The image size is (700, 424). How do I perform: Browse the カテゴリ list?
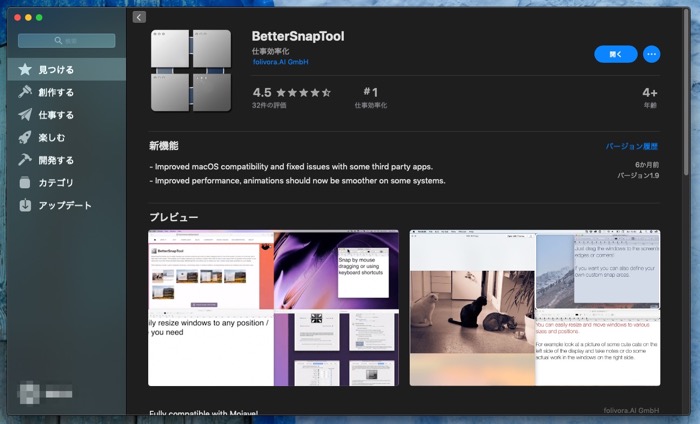pyautogui.click(x=67, y=183)
